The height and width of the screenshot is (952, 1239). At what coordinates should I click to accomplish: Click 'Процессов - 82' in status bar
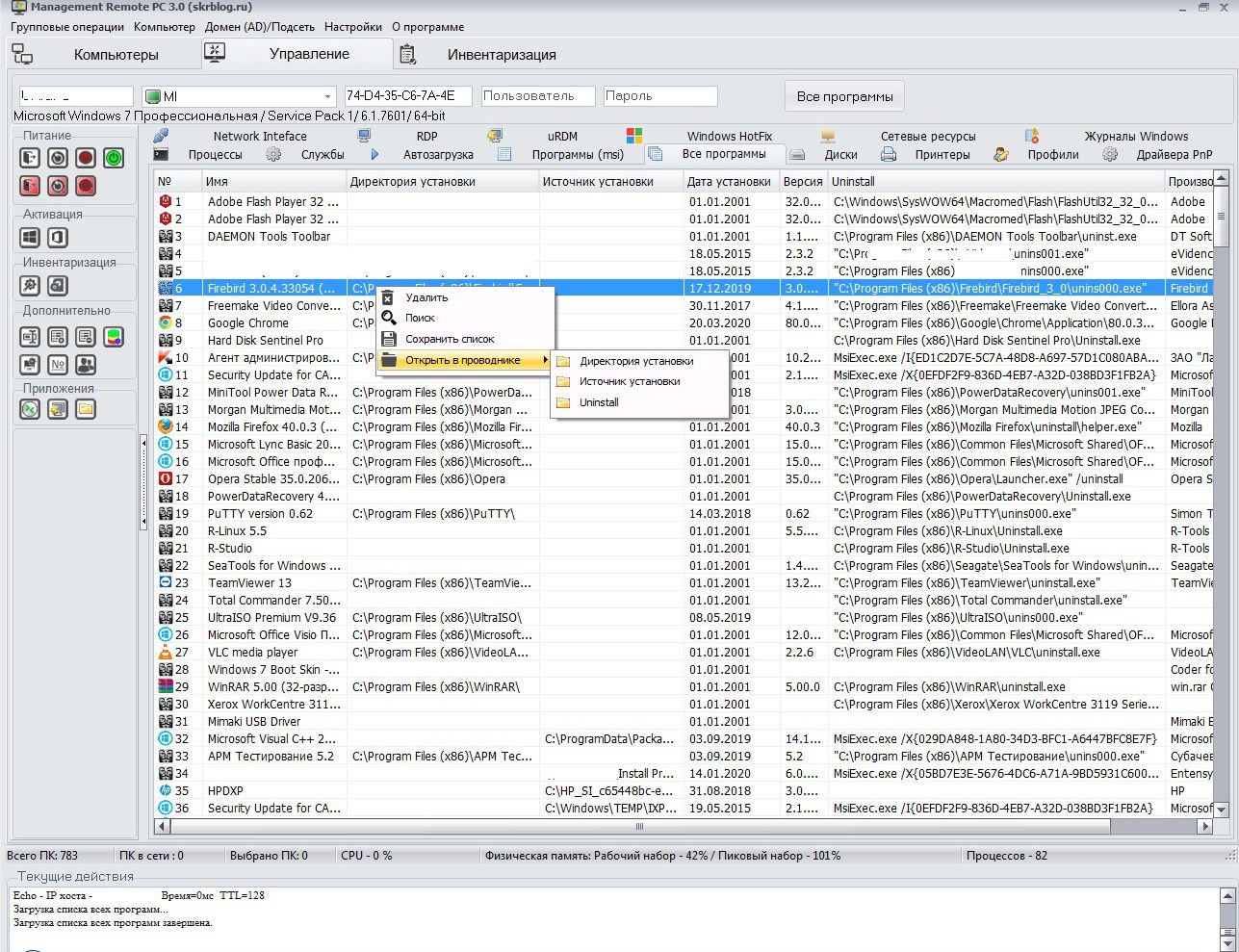coord(1006,856)
